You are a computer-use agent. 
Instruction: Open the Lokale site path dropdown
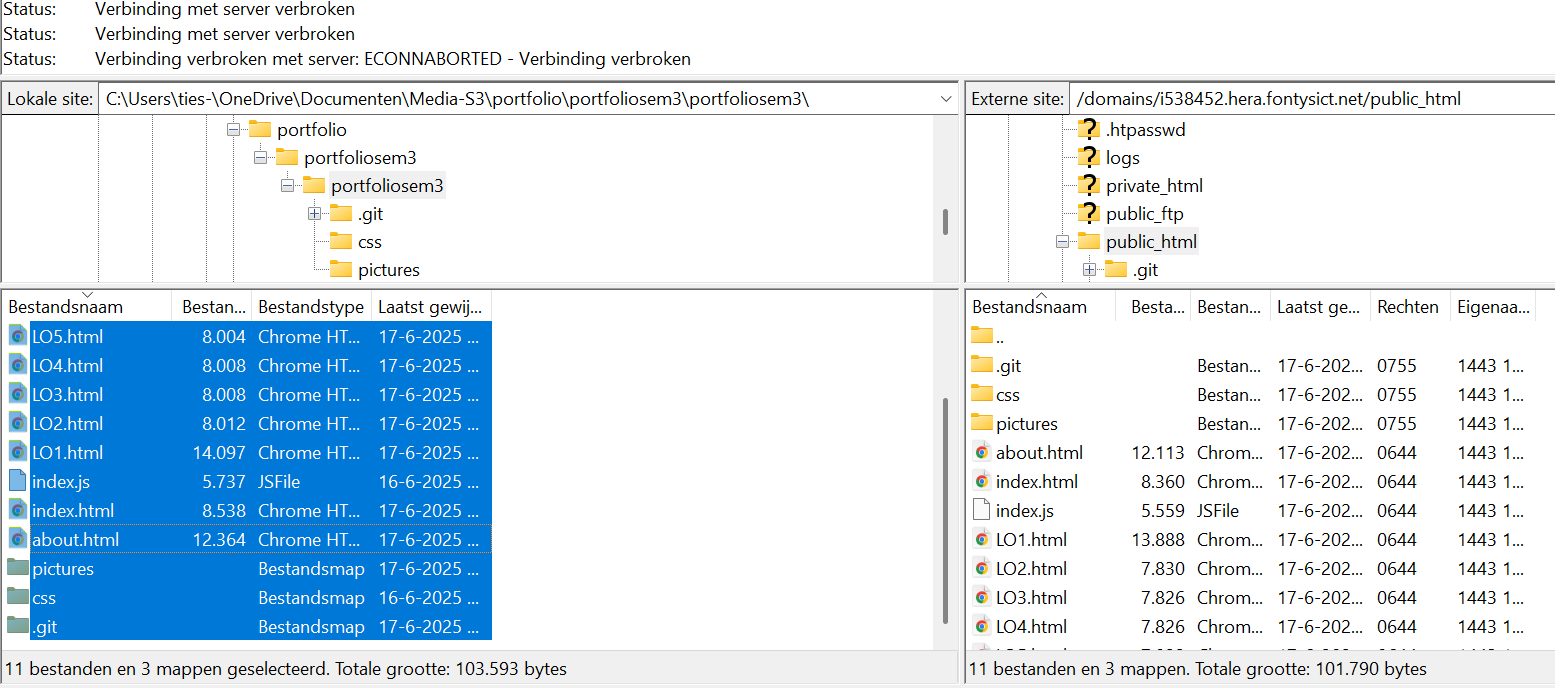tap(946, 99)
